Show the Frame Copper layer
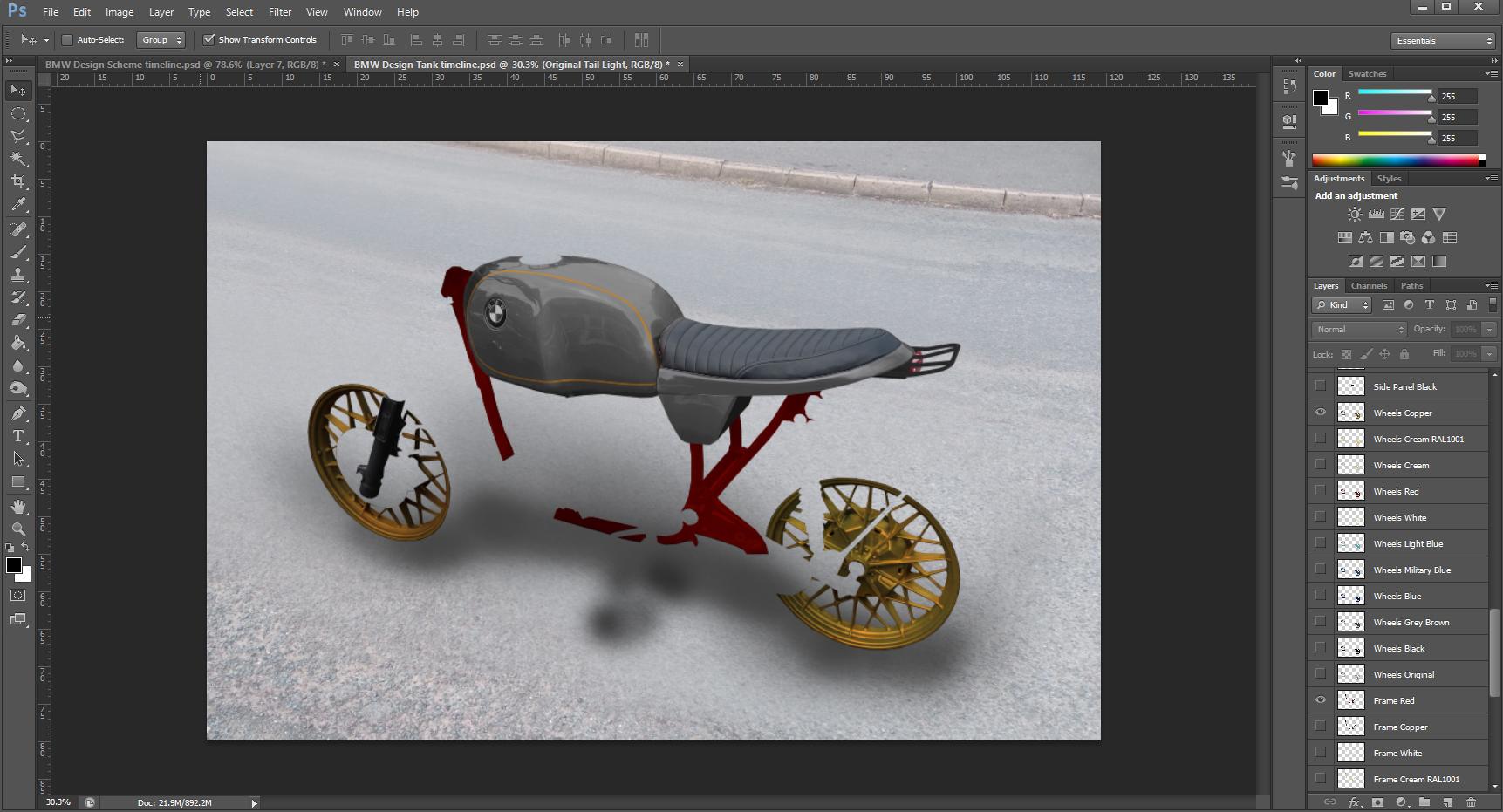The height and width of the screenshot is (812, 1503). pos(1321,727)
